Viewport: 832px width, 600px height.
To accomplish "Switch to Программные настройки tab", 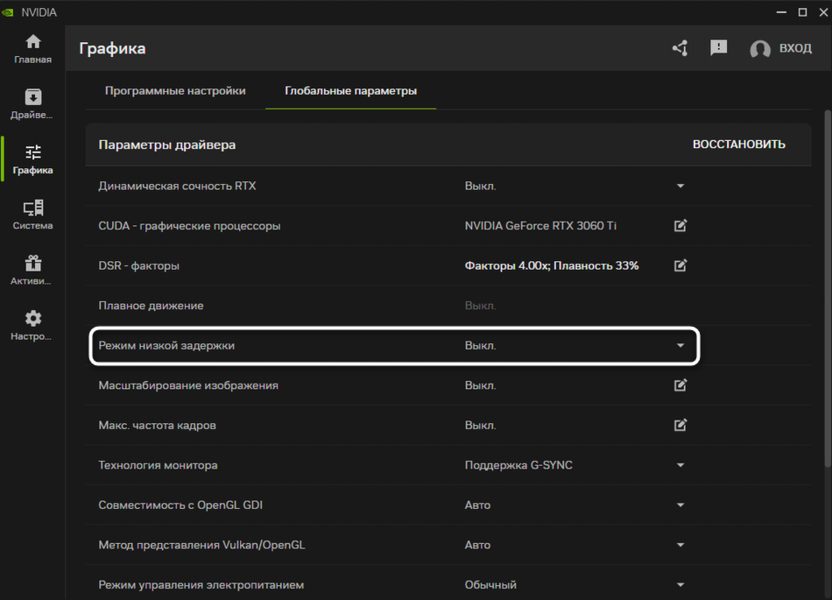I will click(x=175, y=91).
